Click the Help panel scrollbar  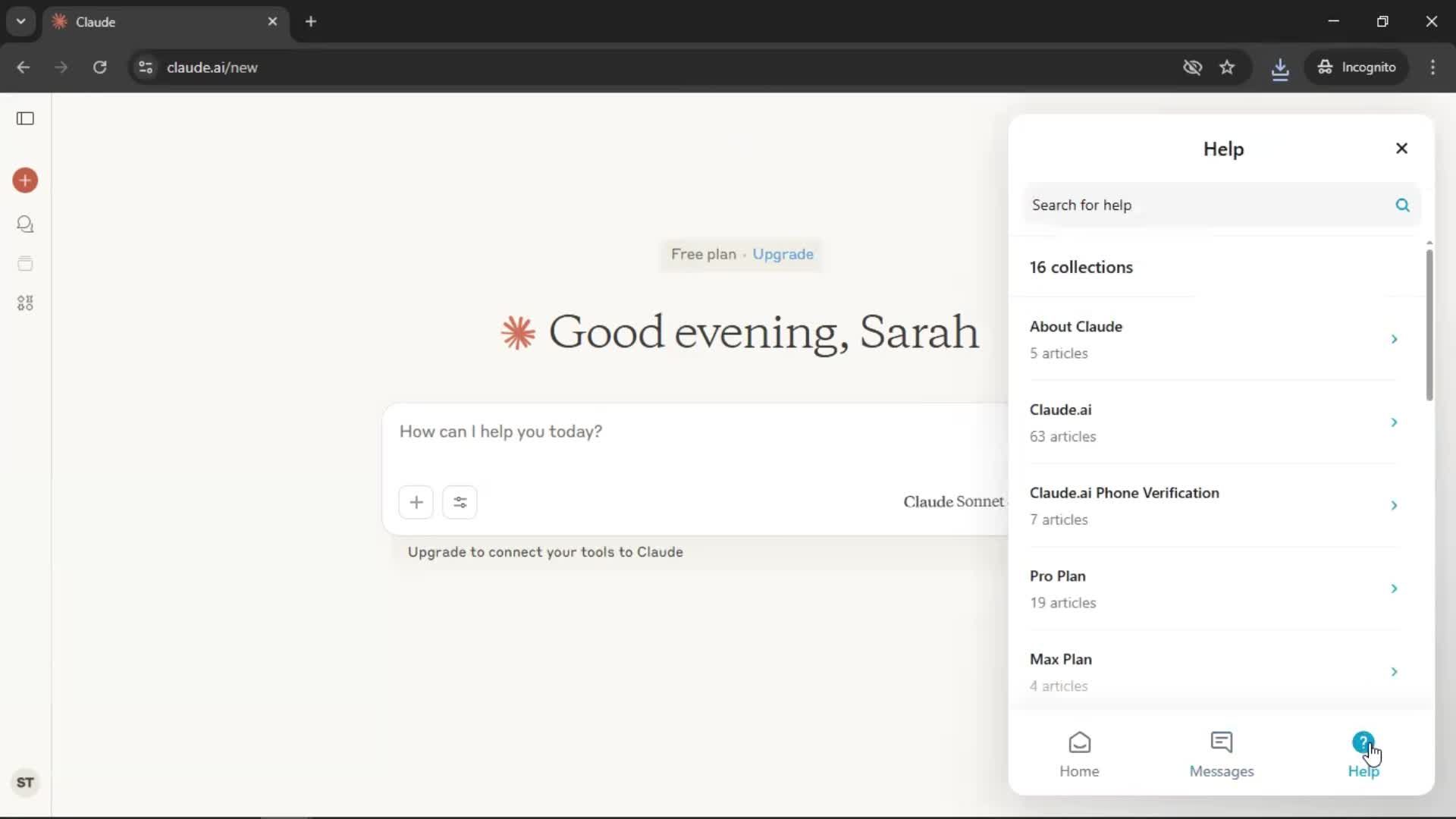(x=1429, y=325)
